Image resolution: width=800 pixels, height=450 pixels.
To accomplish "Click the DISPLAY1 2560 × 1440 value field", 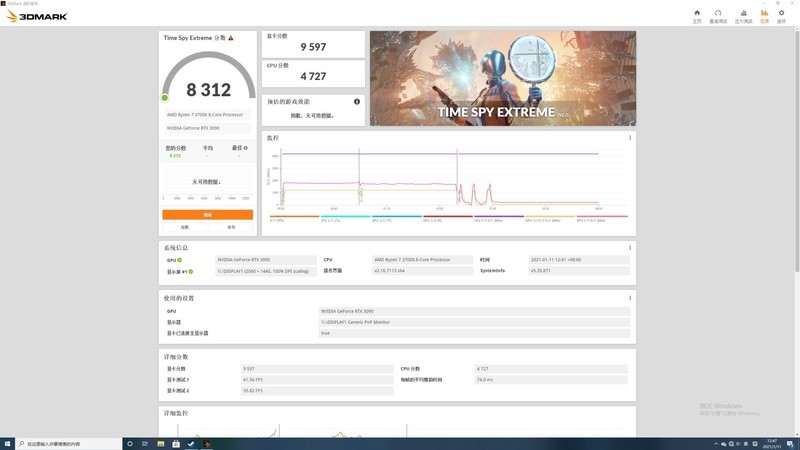I will [266, 271].
